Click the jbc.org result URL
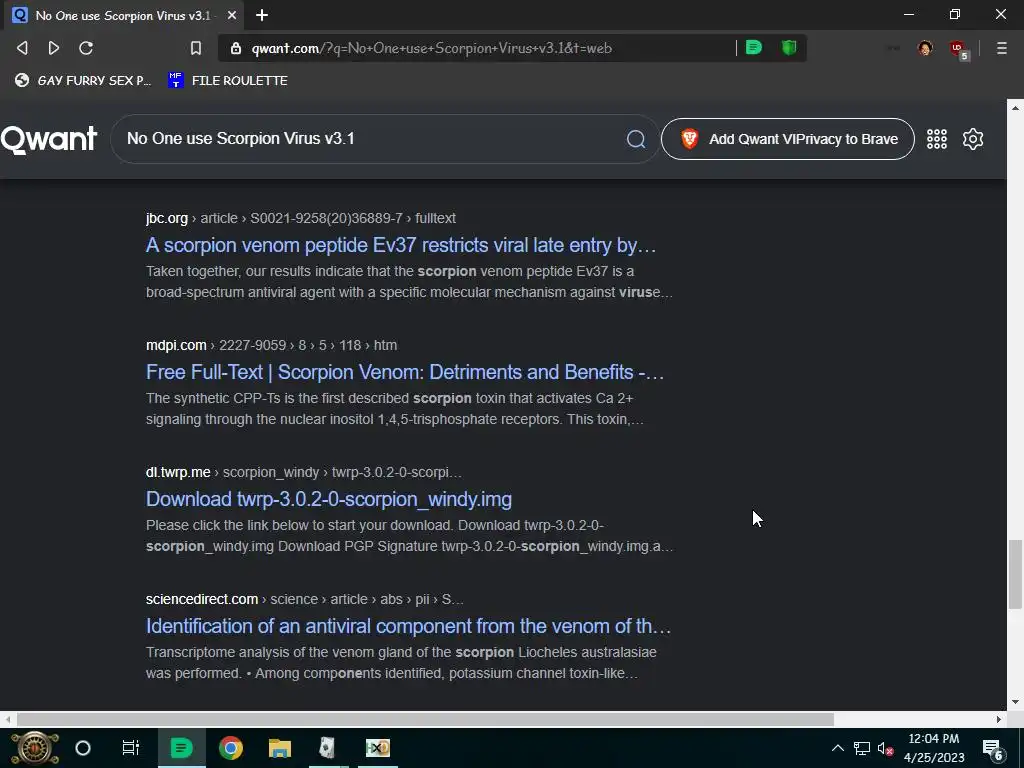 click(300, 218)
